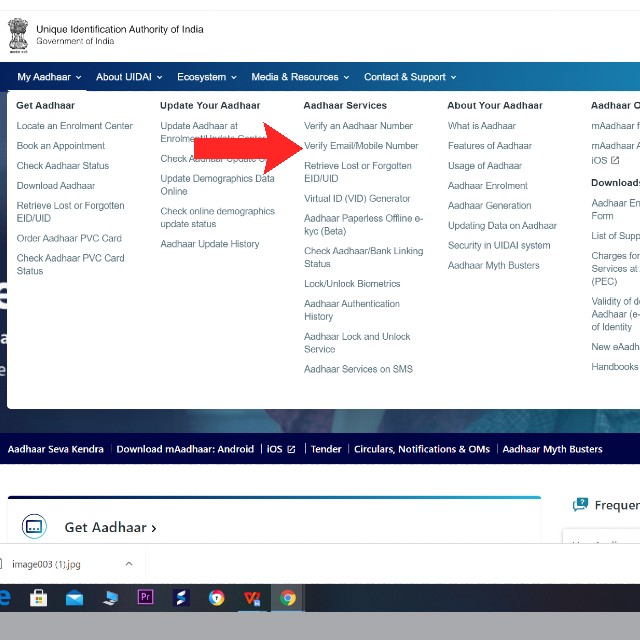Open Handbooks link in Downloads column
Screen dimensions: 640x640
pos(615,367)
